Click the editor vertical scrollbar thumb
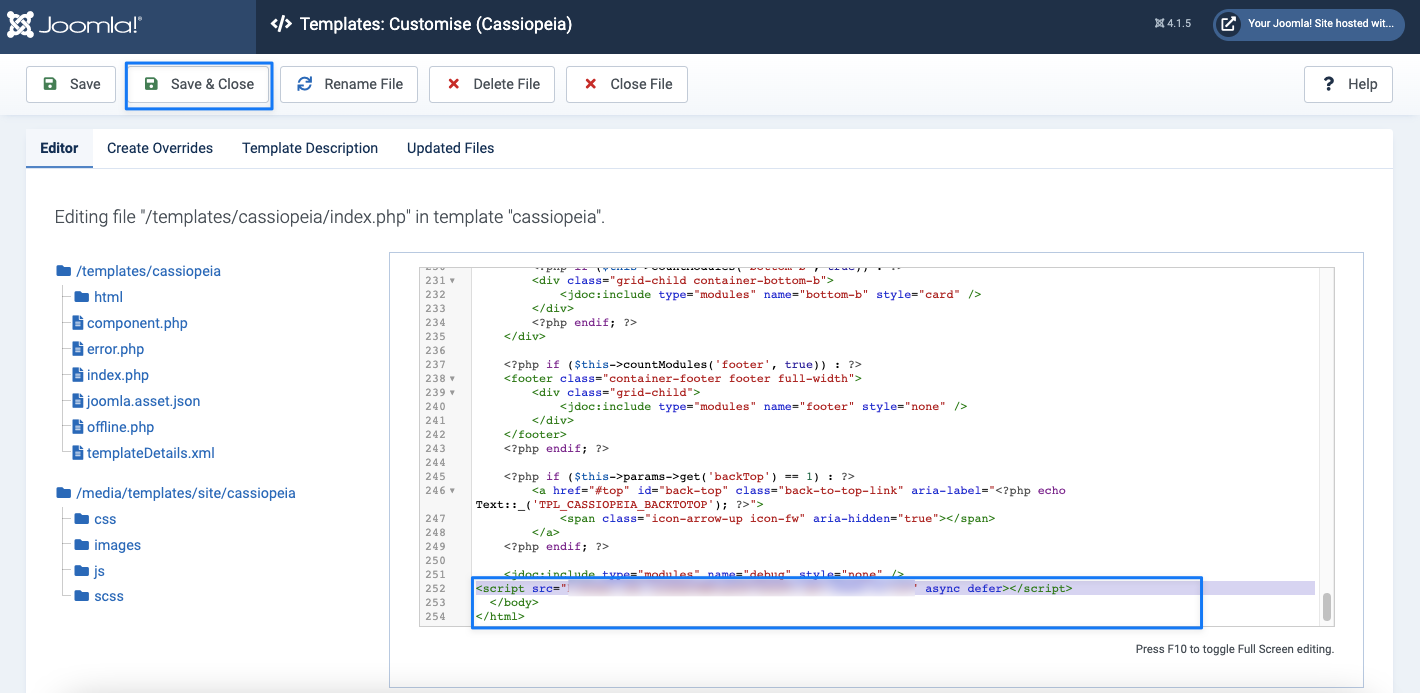The image size is (1420, 693). click(x=1327, y=606)
